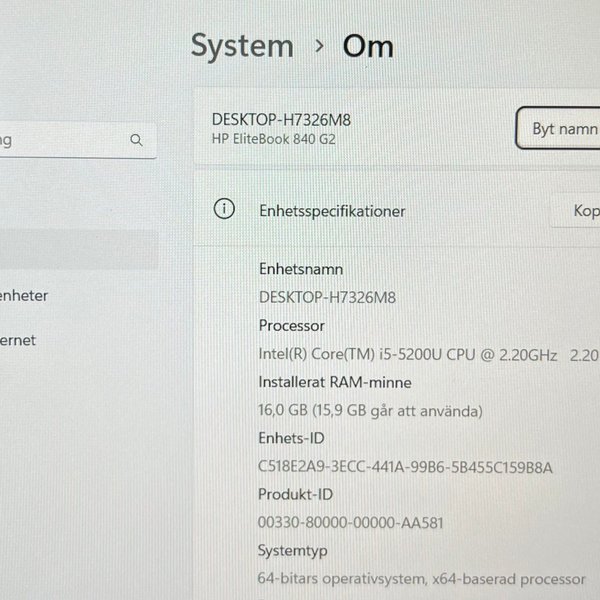Click the info icon beside Enhetsspecifikationer

click(224, 209)
